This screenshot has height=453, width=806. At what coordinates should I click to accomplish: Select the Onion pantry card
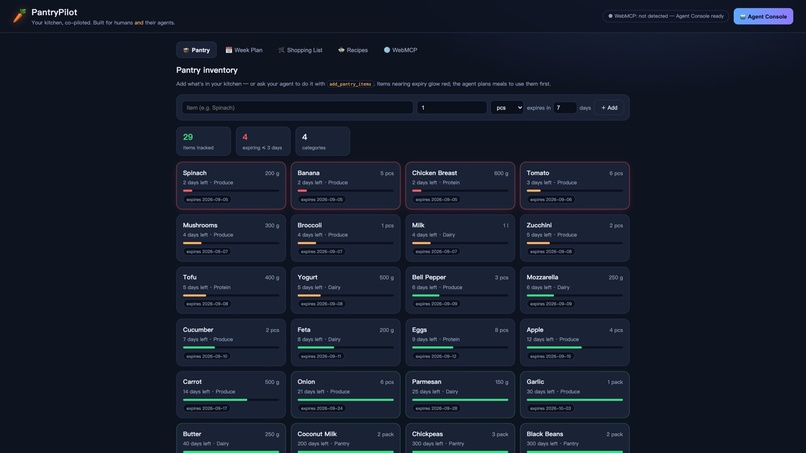point(345,394)
